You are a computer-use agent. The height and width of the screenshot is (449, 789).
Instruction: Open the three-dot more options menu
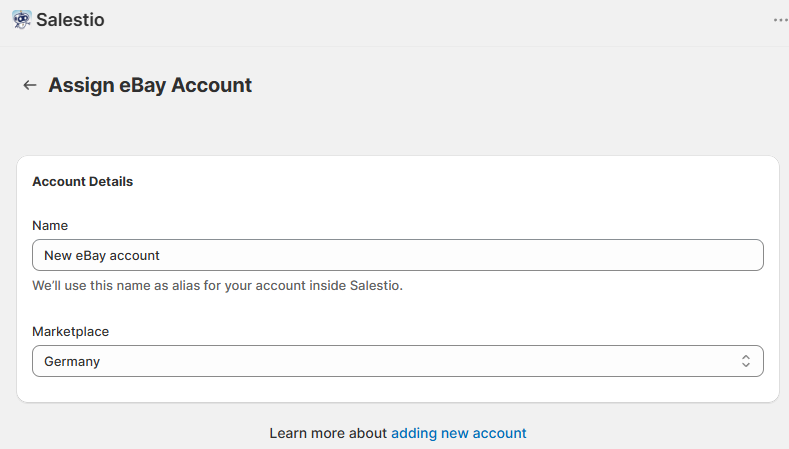tap(780, 20)
